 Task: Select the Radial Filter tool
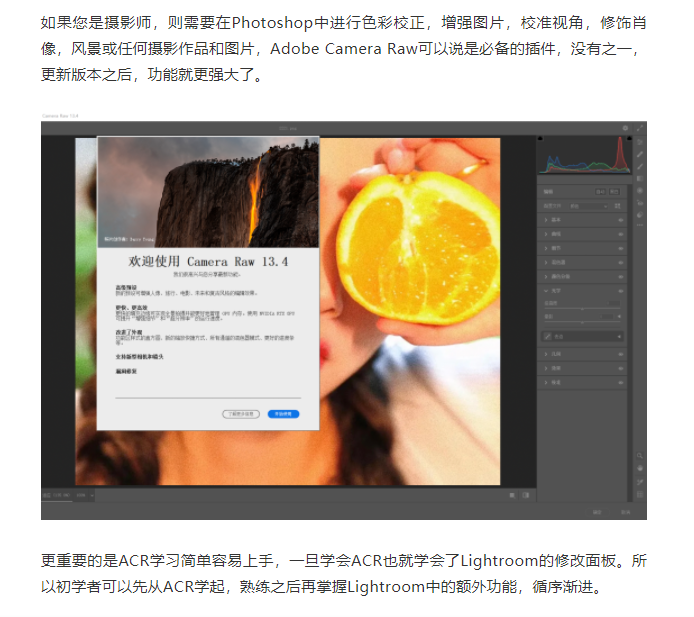(640, 190)
